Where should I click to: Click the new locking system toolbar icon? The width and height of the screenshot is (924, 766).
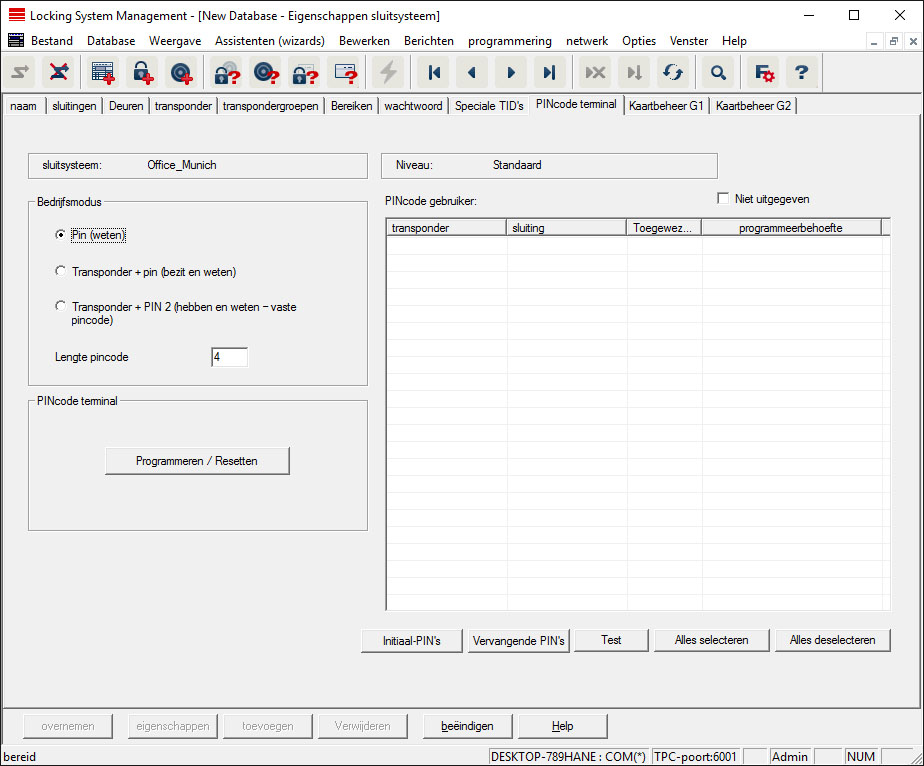pyautogui.click(x=102, y=72)
